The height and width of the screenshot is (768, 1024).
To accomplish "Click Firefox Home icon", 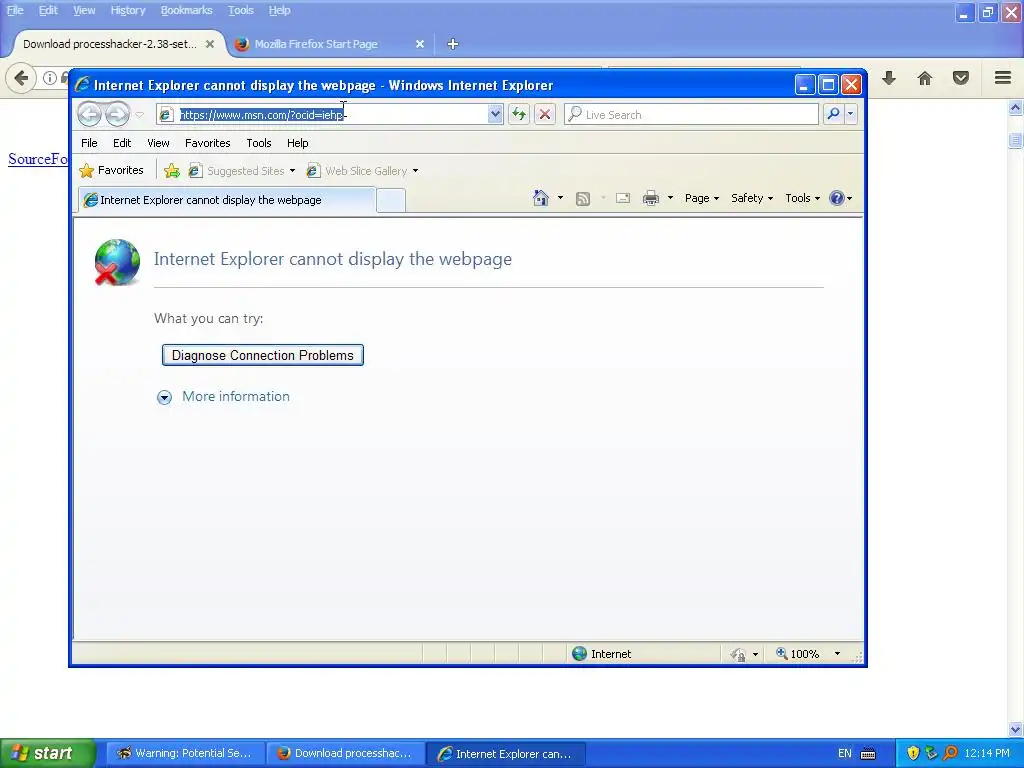I will (x=925, y=78).
